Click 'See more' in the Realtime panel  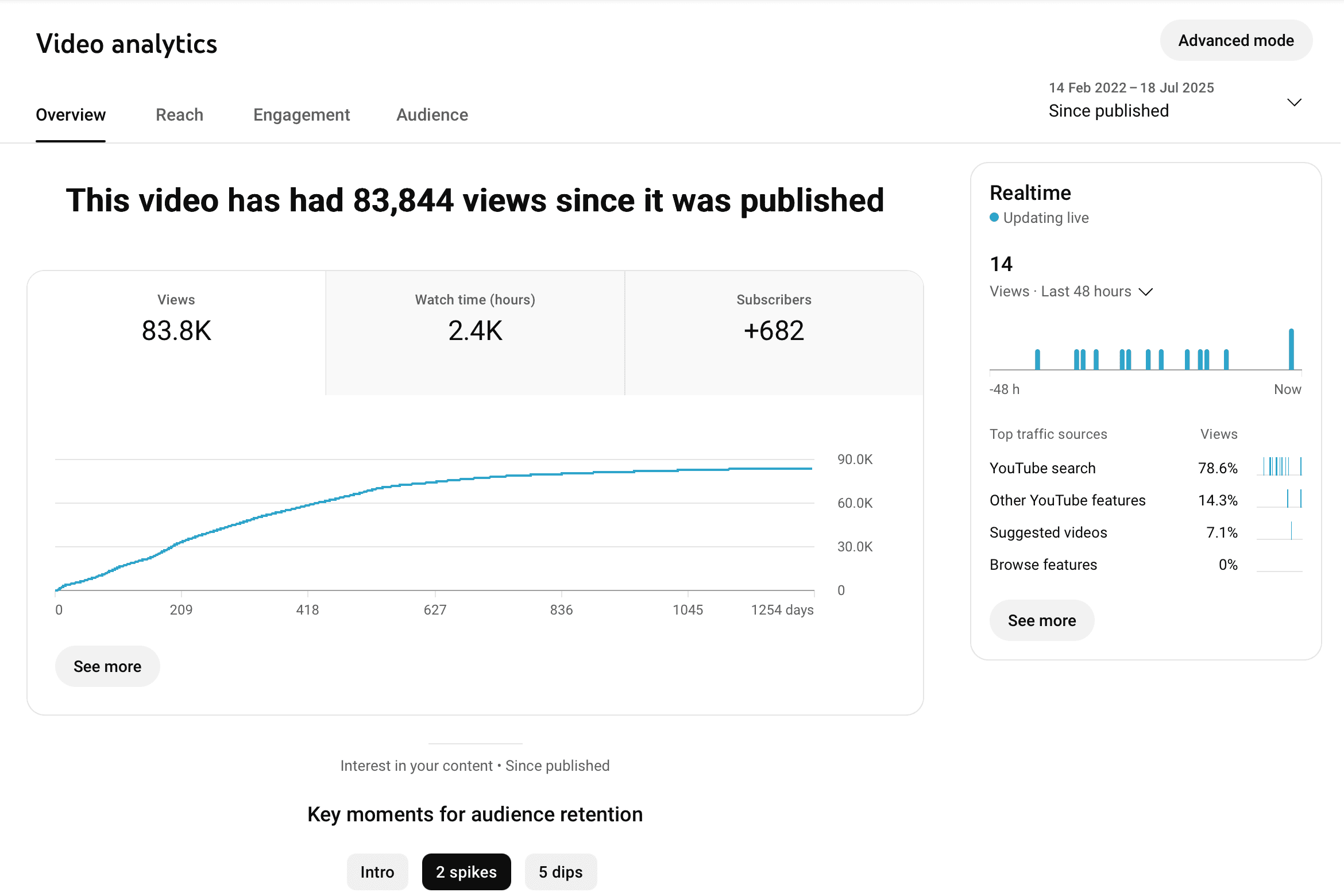pos(1041,620)
